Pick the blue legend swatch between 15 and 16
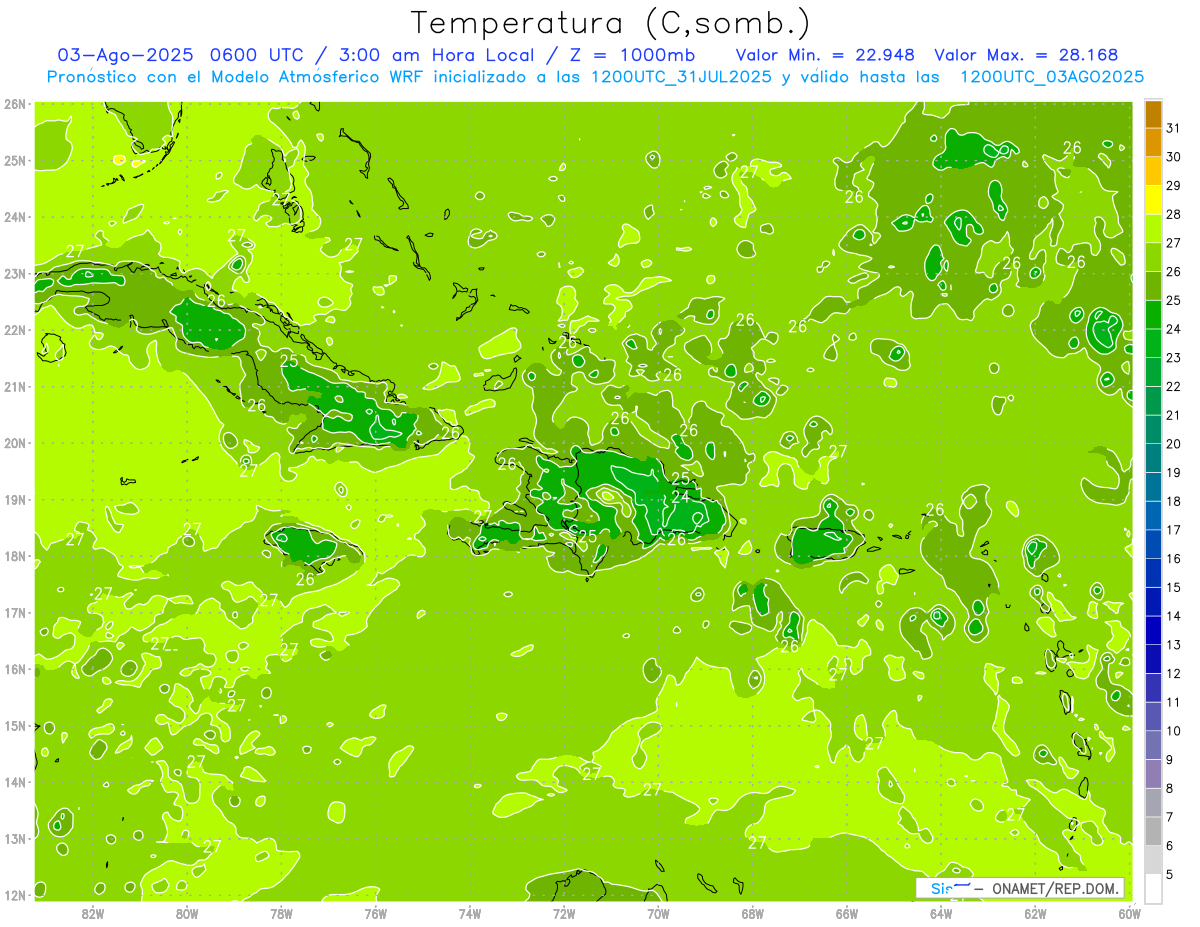1200x927 pixels. coord(1153,573)
